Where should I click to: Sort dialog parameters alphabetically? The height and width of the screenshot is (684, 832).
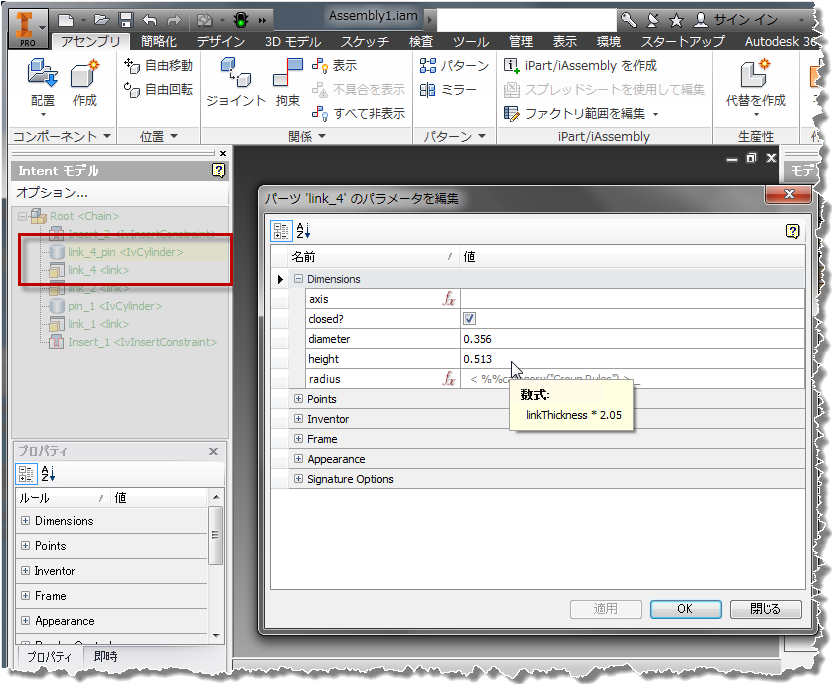[303, 231]
